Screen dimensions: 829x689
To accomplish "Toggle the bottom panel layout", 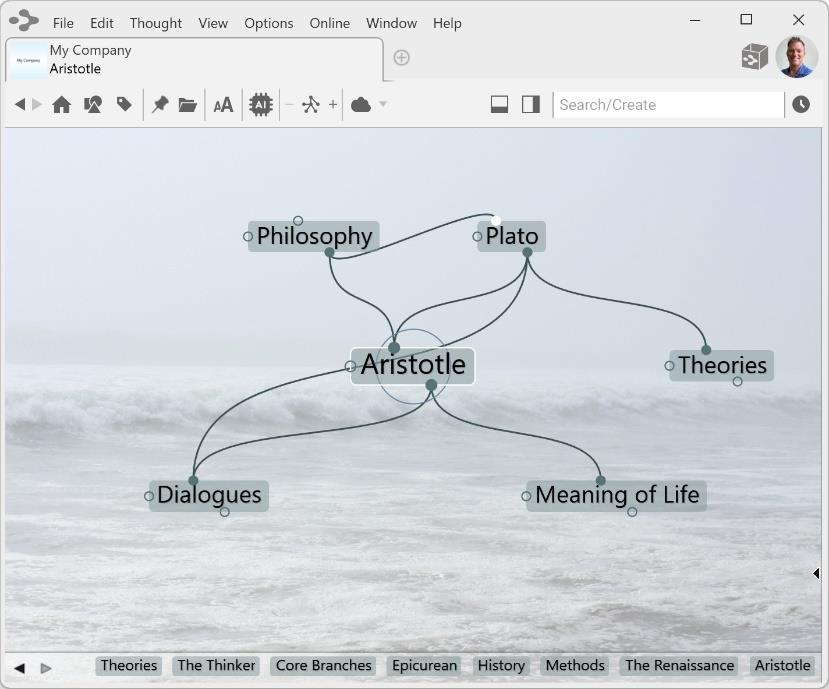I will [x=499, y=105].
